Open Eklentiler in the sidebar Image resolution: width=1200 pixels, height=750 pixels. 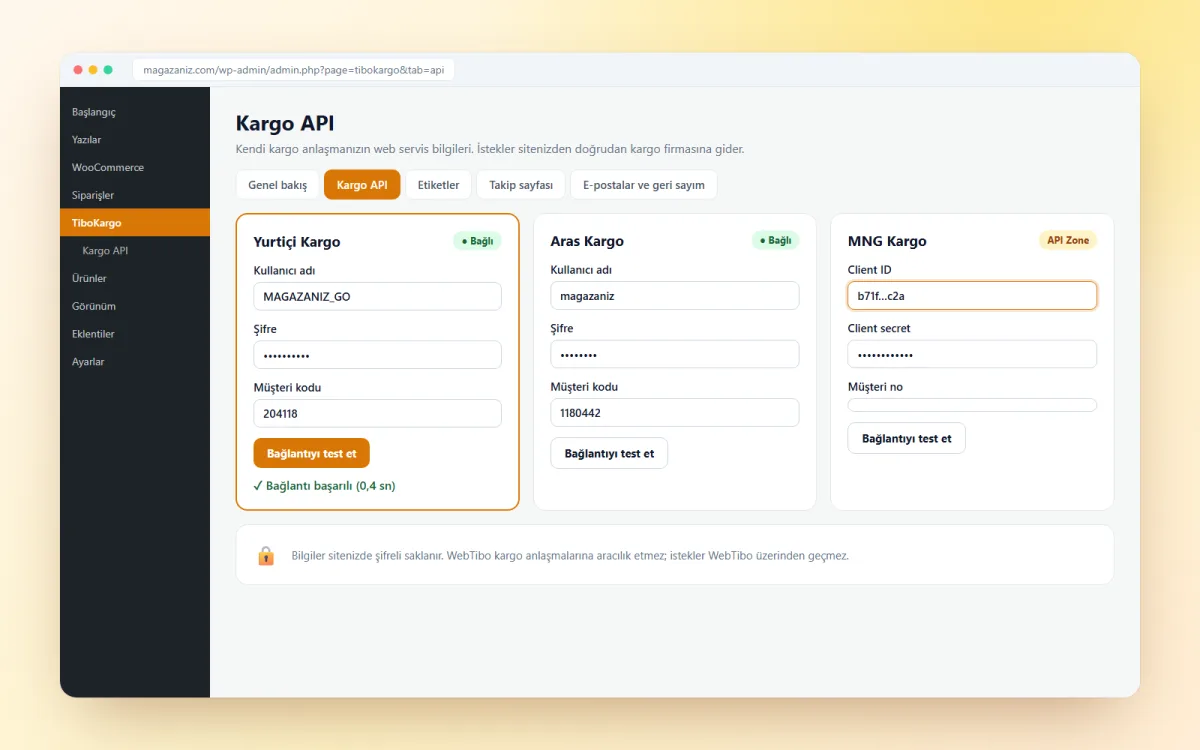[x=135, y=334]
